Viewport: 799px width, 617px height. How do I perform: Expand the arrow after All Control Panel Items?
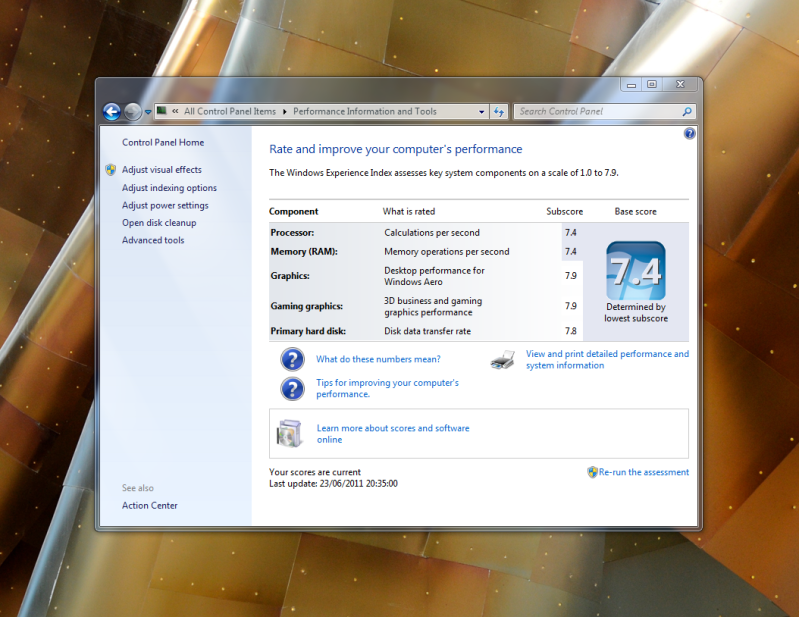coord(285,111)
